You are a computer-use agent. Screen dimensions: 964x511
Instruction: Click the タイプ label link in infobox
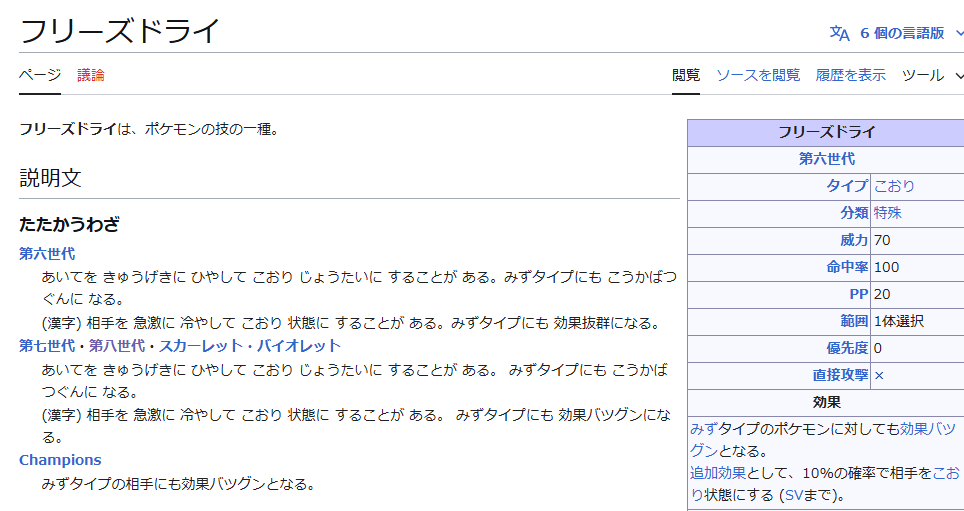pyautogui.click(x=847, y=186)
